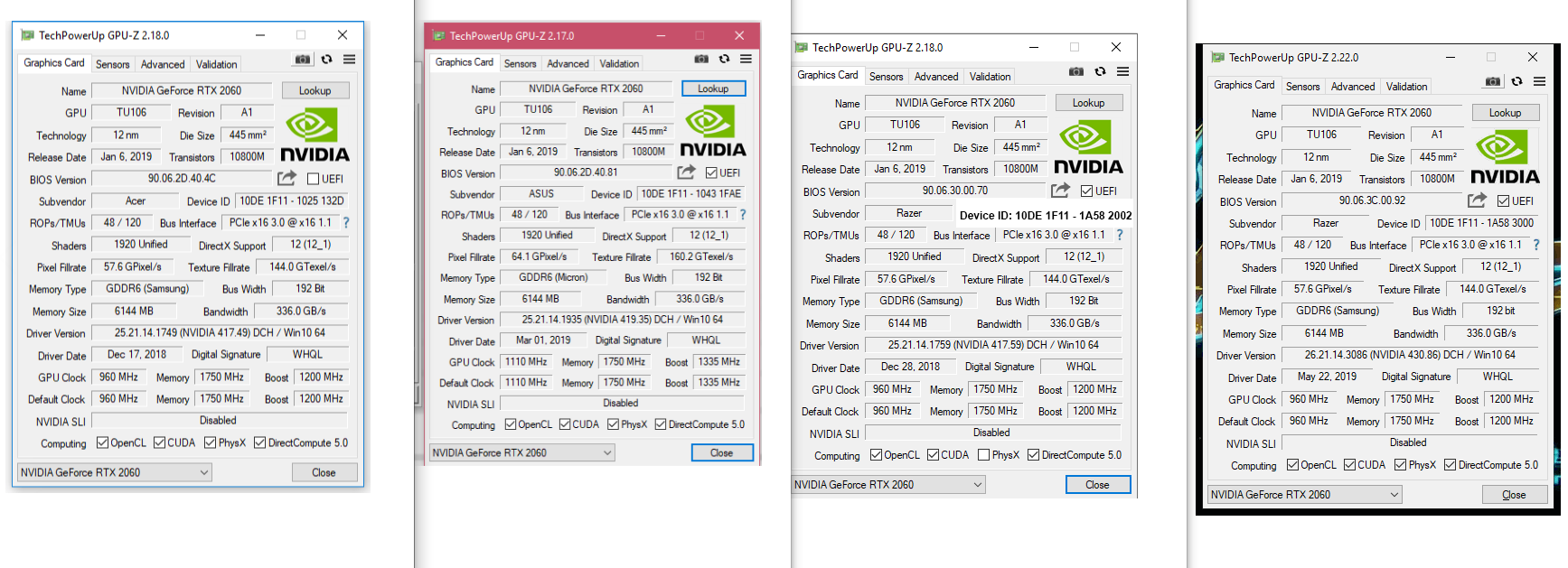Image resolution: width=1568 pixels, height=568 pixels.
Task: Click Lookup button in Razer 2.18.0 window
Action: (x=1088, y=103)
